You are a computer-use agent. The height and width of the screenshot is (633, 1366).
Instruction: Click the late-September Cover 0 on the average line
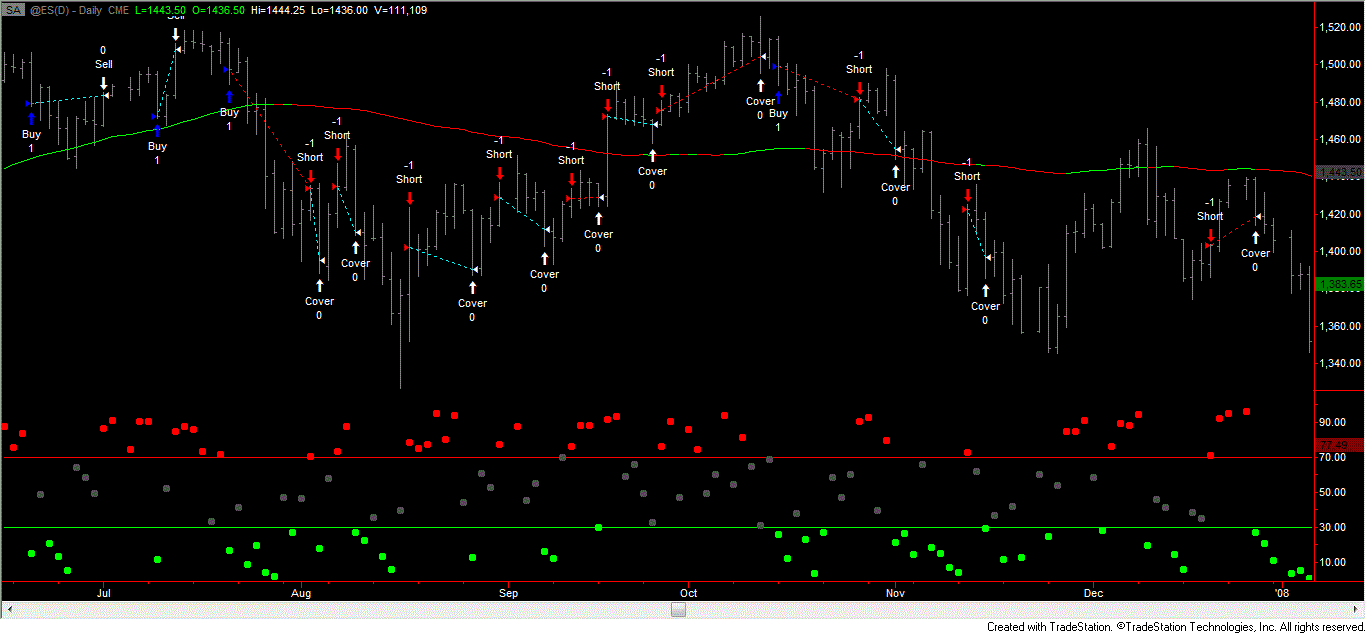coord(652,155)
